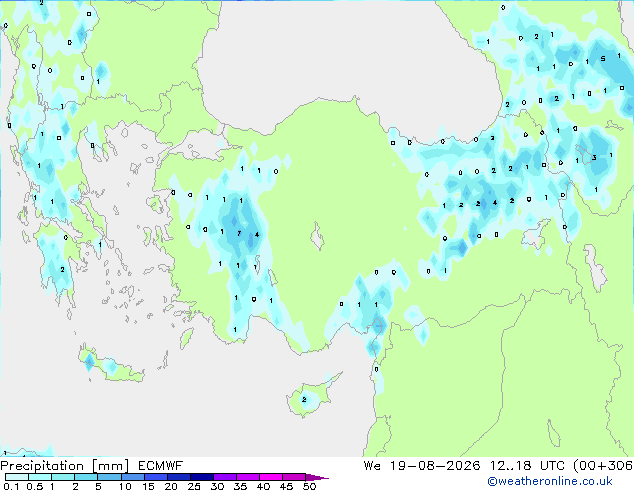Click the '7' precipitation value in western Turkey
This screenshot has width=634, height=490.
pyautogui.click(x=239, y=233)
